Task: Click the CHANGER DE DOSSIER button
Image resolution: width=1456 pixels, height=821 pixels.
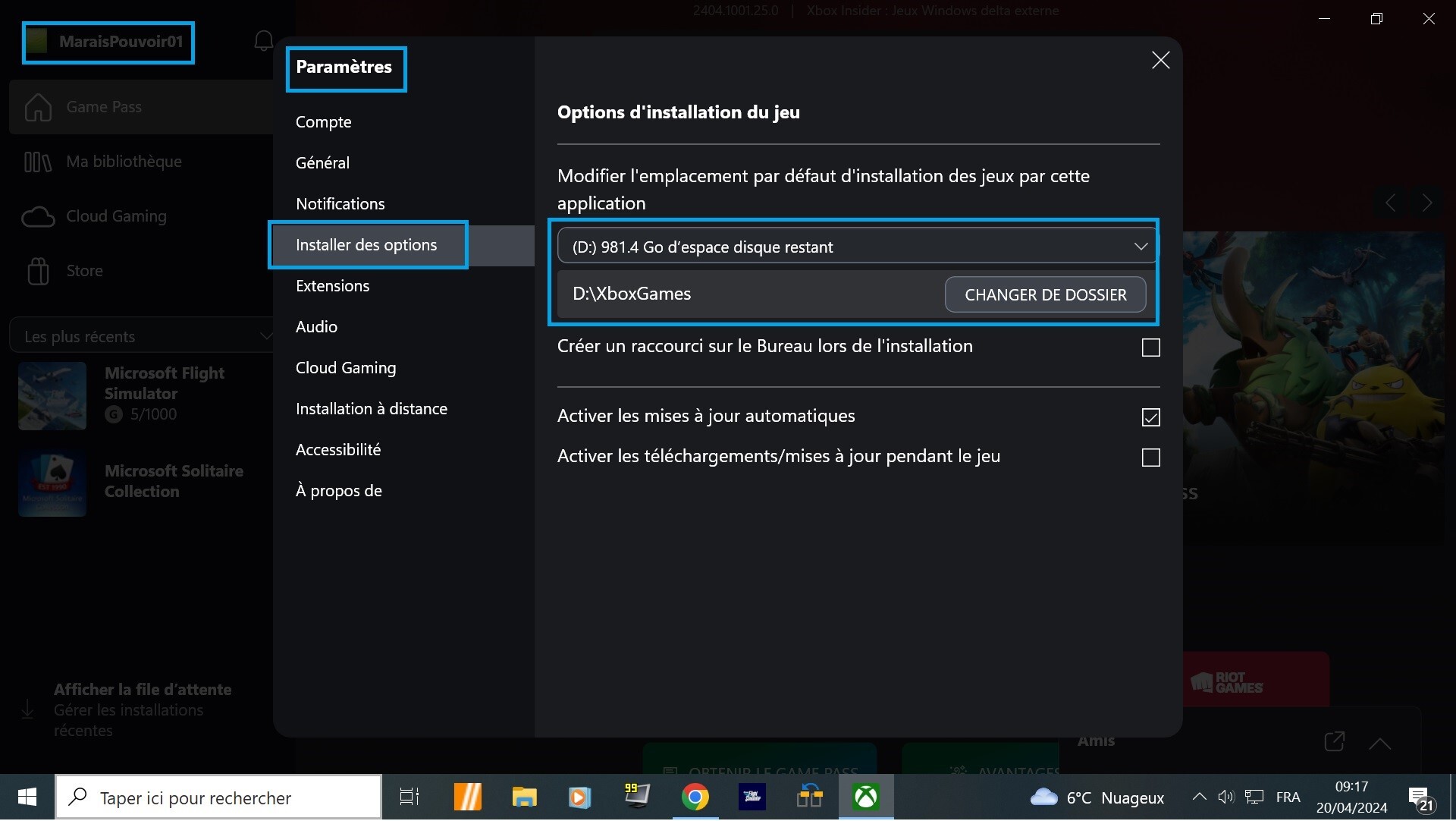Action: point(1045,295)
